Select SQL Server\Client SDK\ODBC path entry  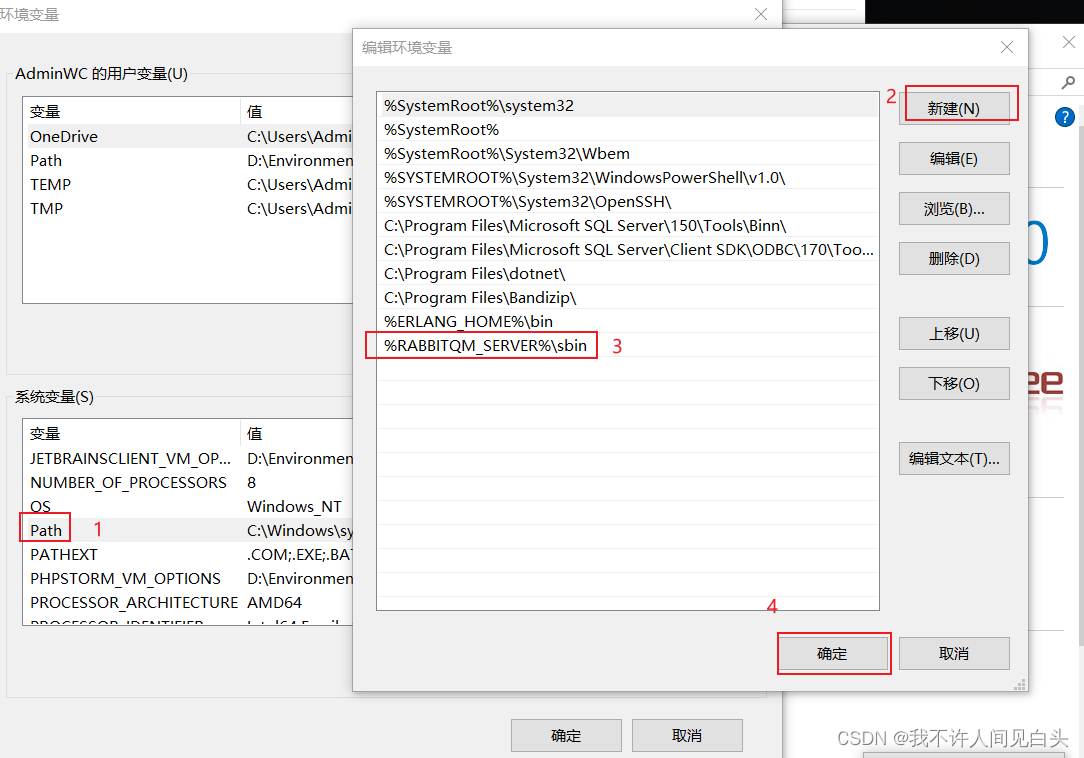pyautogui.click(x=628, y=250)
